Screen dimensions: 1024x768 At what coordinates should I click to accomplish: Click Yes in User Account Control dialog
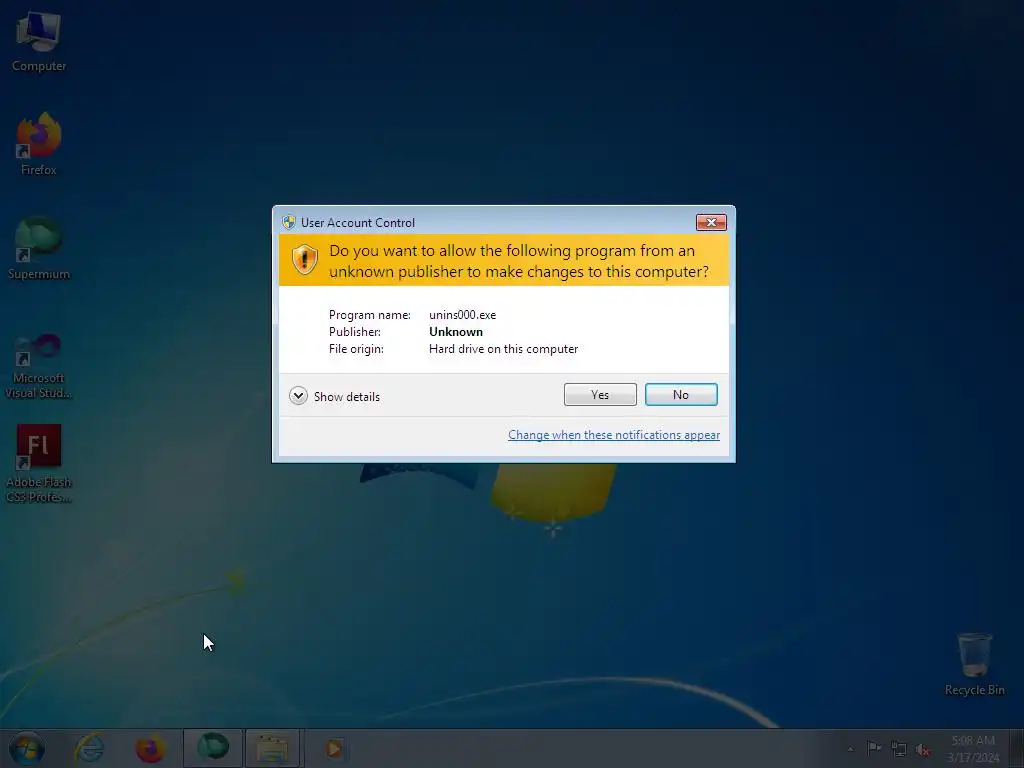pos(600,394)
